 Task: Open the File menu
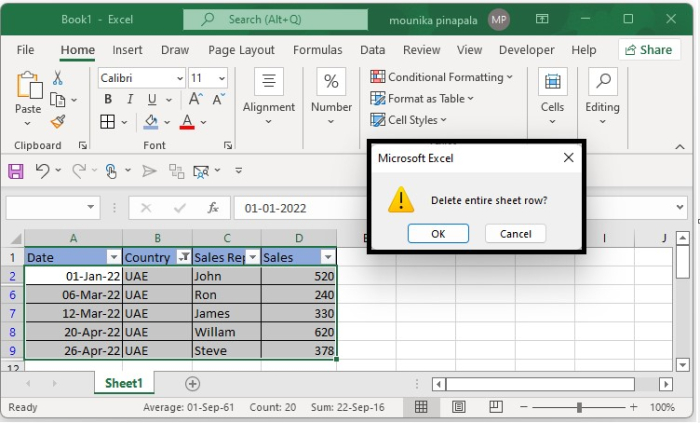pos(25,50)
